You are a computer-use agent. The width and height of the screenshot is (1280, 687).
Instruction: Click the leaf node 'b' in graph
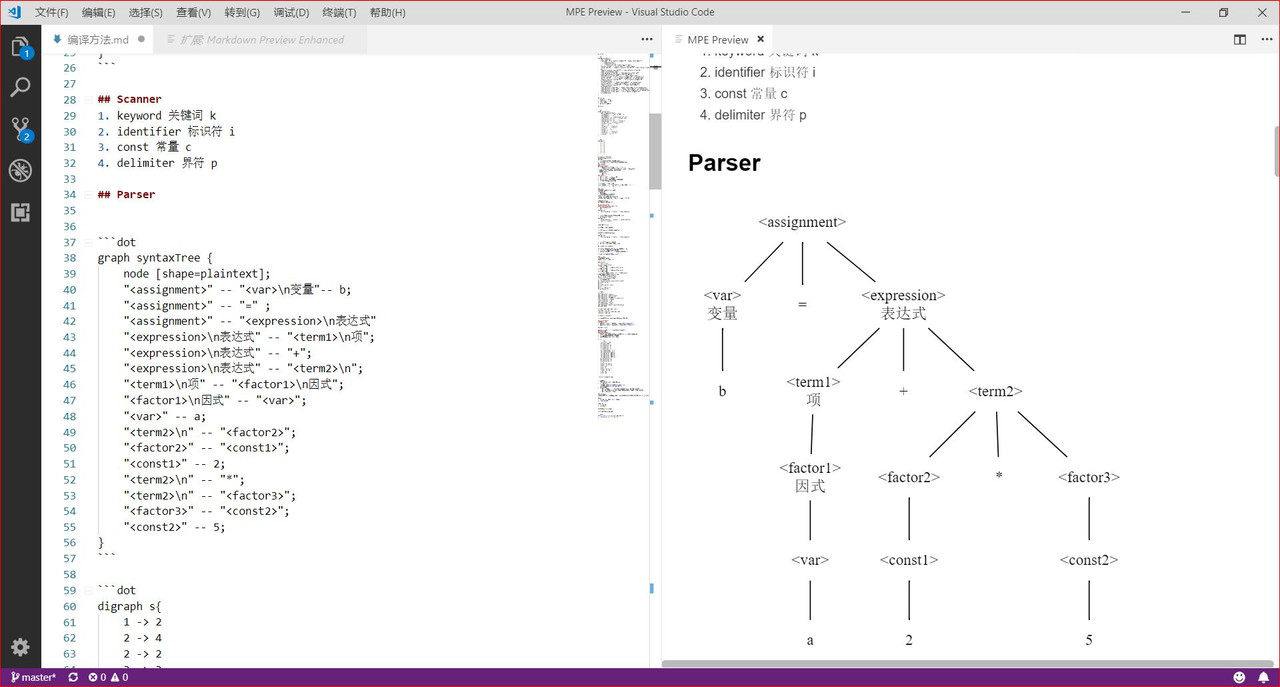point(722,391)
